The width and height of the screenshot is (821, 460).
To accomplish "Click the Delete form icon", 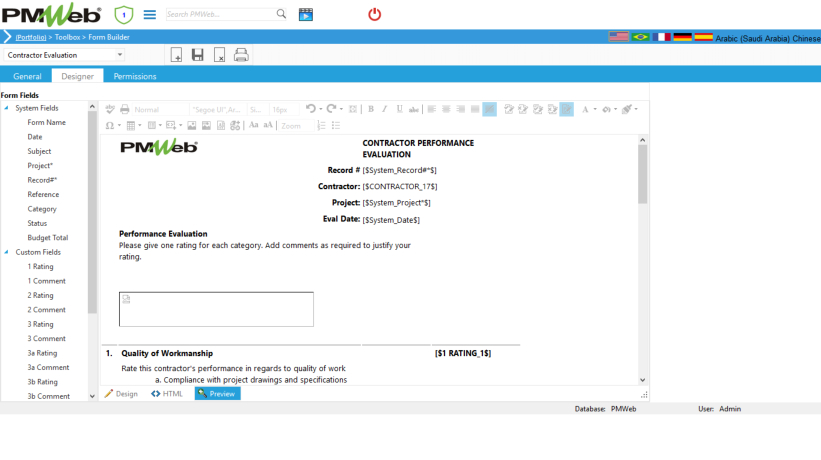I will [219, 55].
